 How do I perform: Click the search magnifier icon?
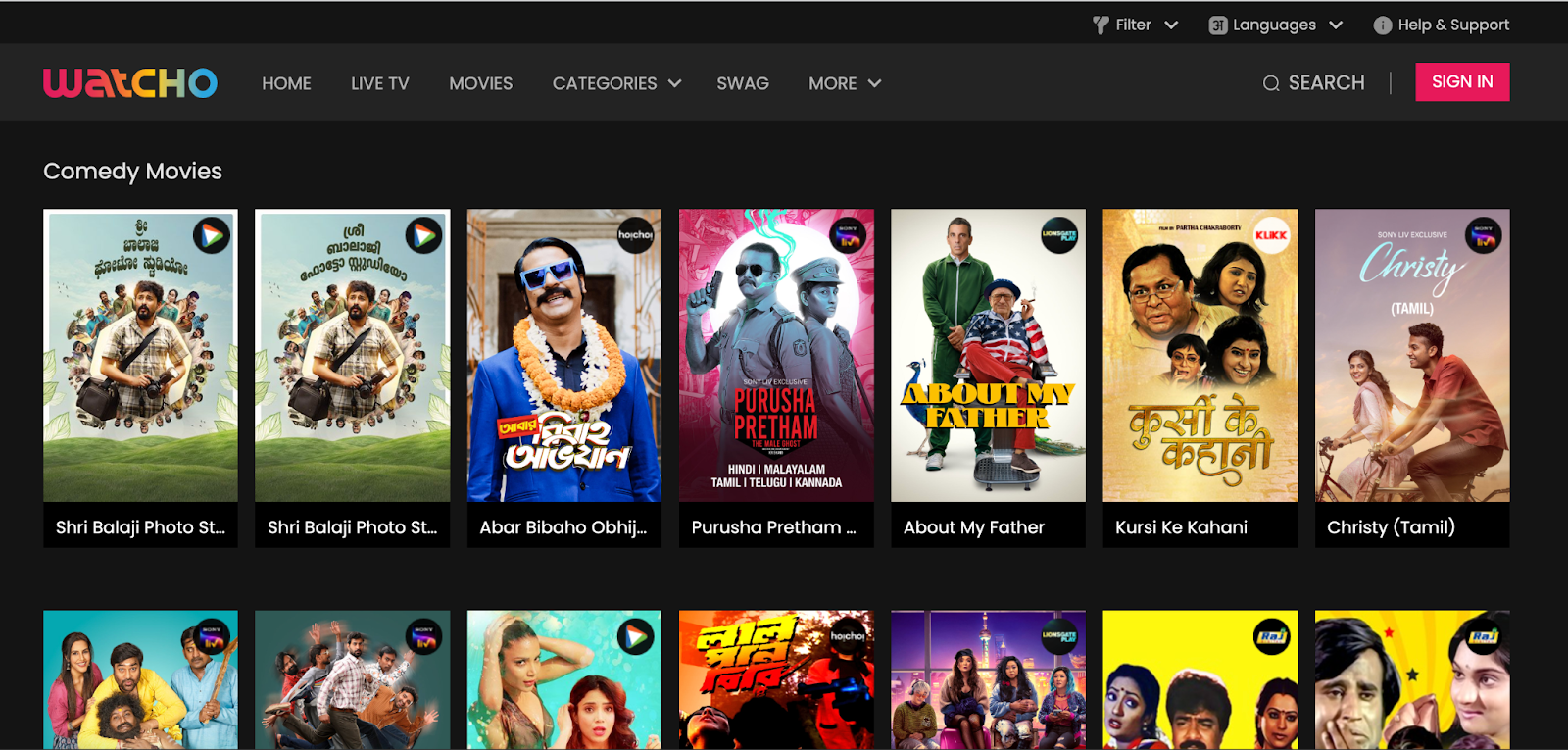1271,83
